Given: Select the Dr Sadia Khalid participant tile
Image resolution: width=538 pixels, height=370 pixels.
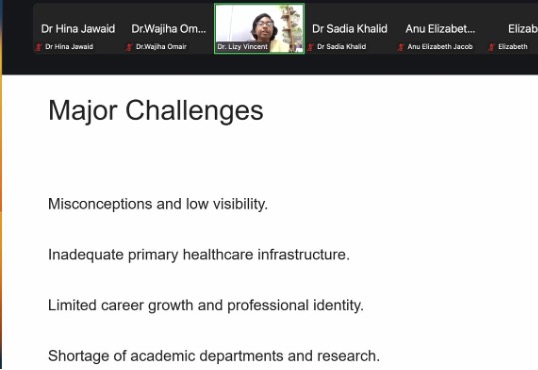Looking at the screenshot, I should [350, 29].
